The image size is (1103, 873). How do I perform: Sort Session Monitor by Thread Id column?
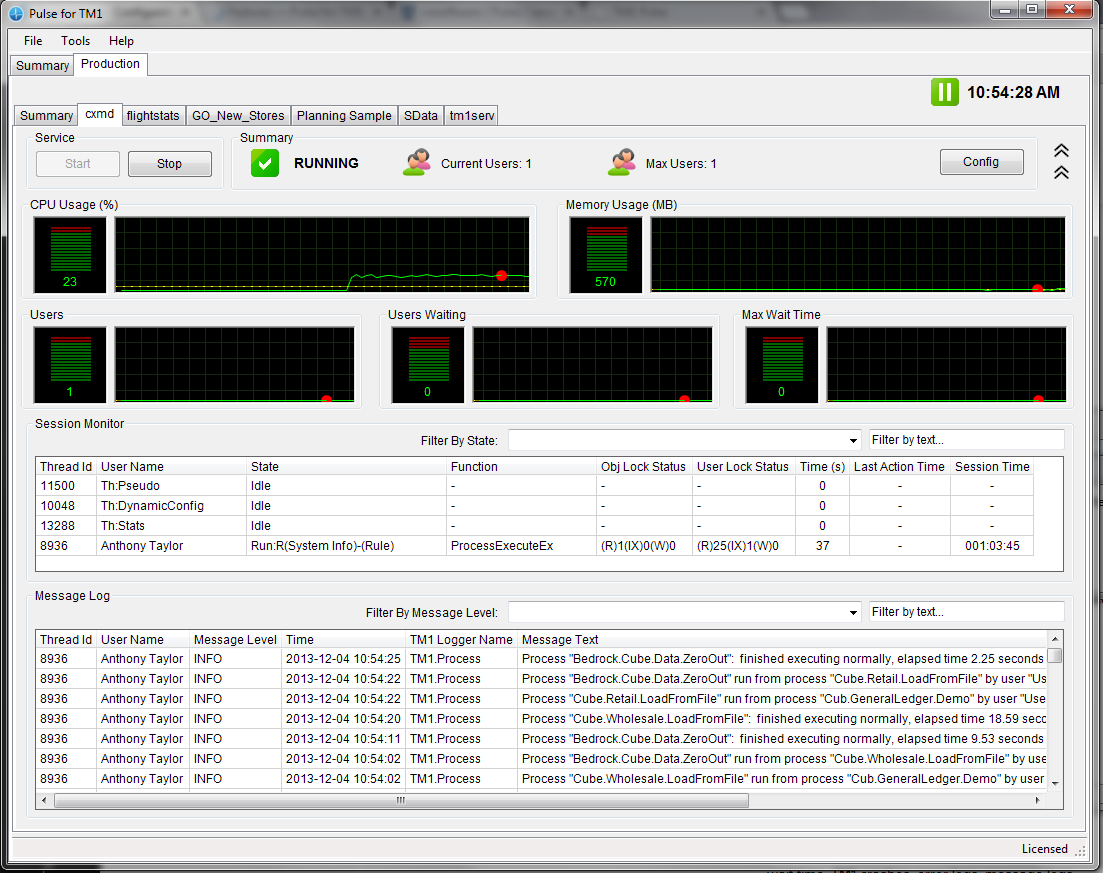coord(66,466)
